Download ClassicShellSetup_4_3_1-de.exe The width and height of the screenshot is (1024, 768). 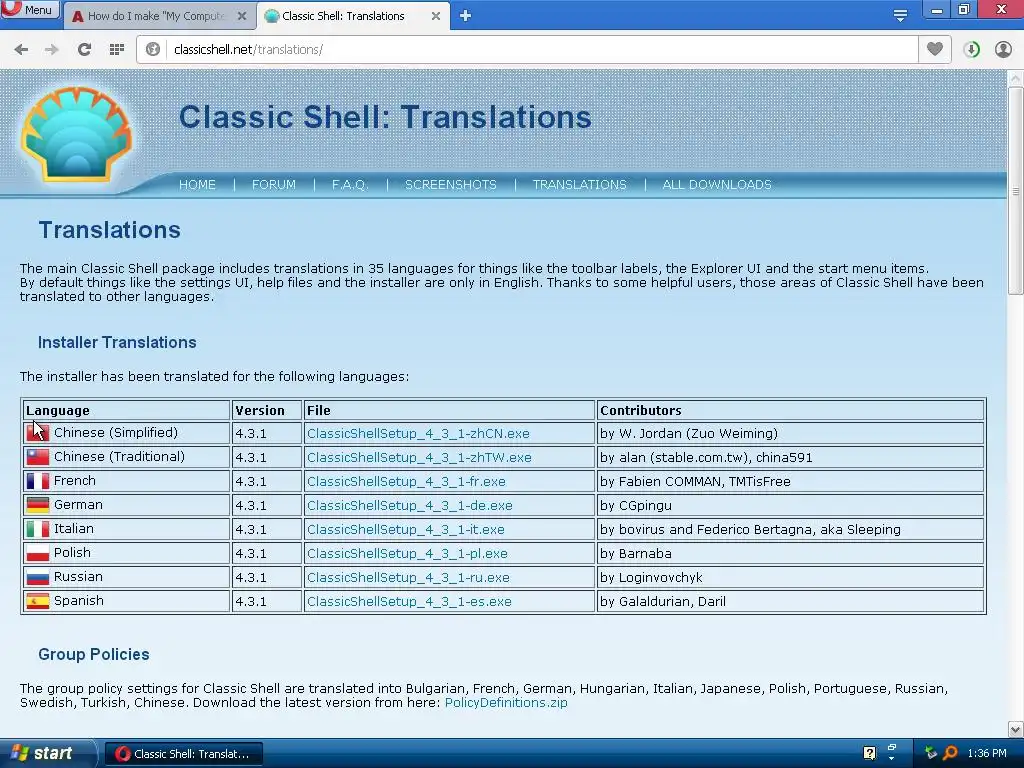[409, 505]
